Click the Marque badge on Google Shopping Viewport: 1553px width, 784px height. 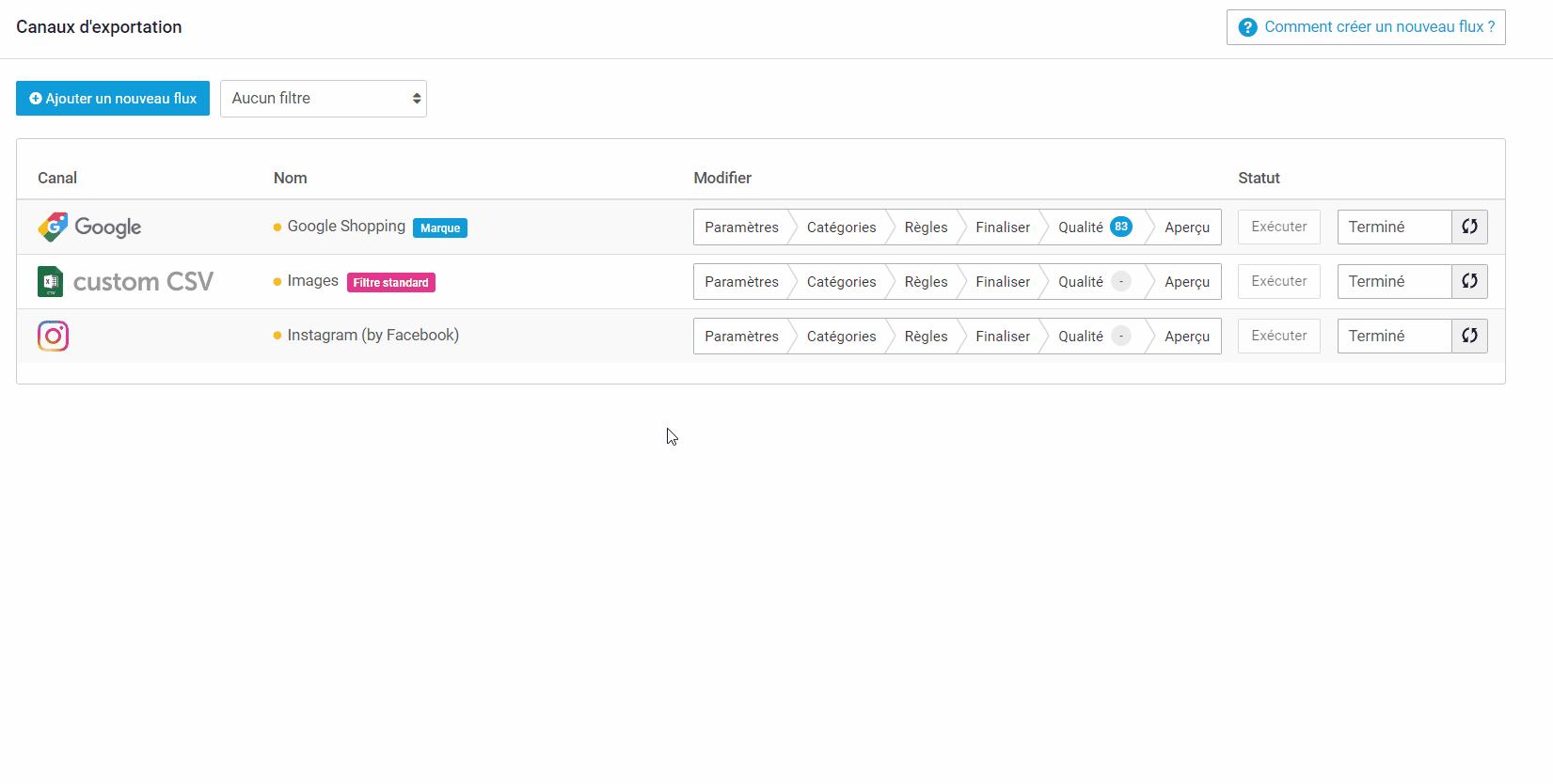point(440,227)
